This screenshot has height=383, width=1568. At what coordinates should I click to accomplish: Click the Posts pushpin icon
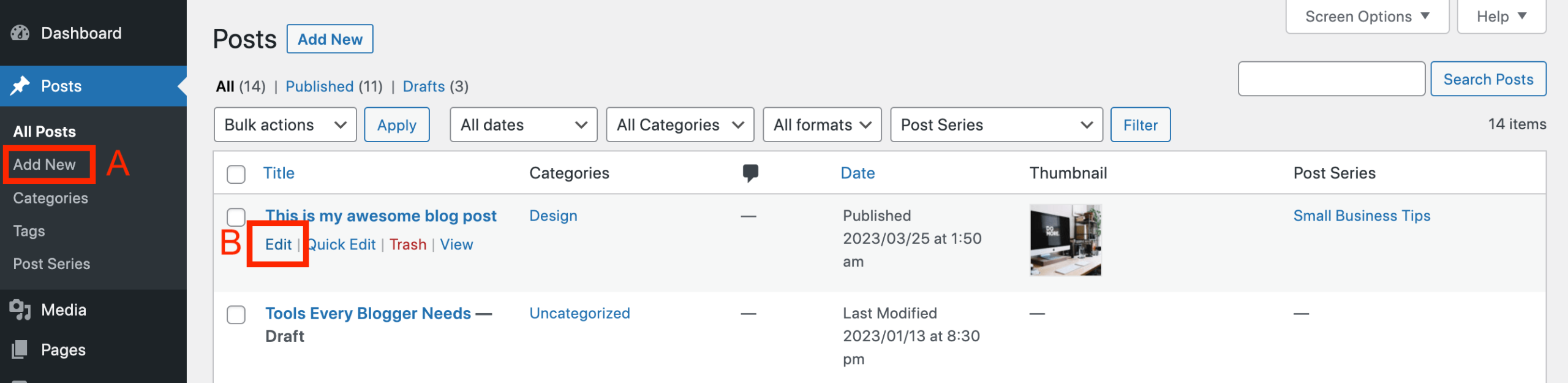pos(20,86)
